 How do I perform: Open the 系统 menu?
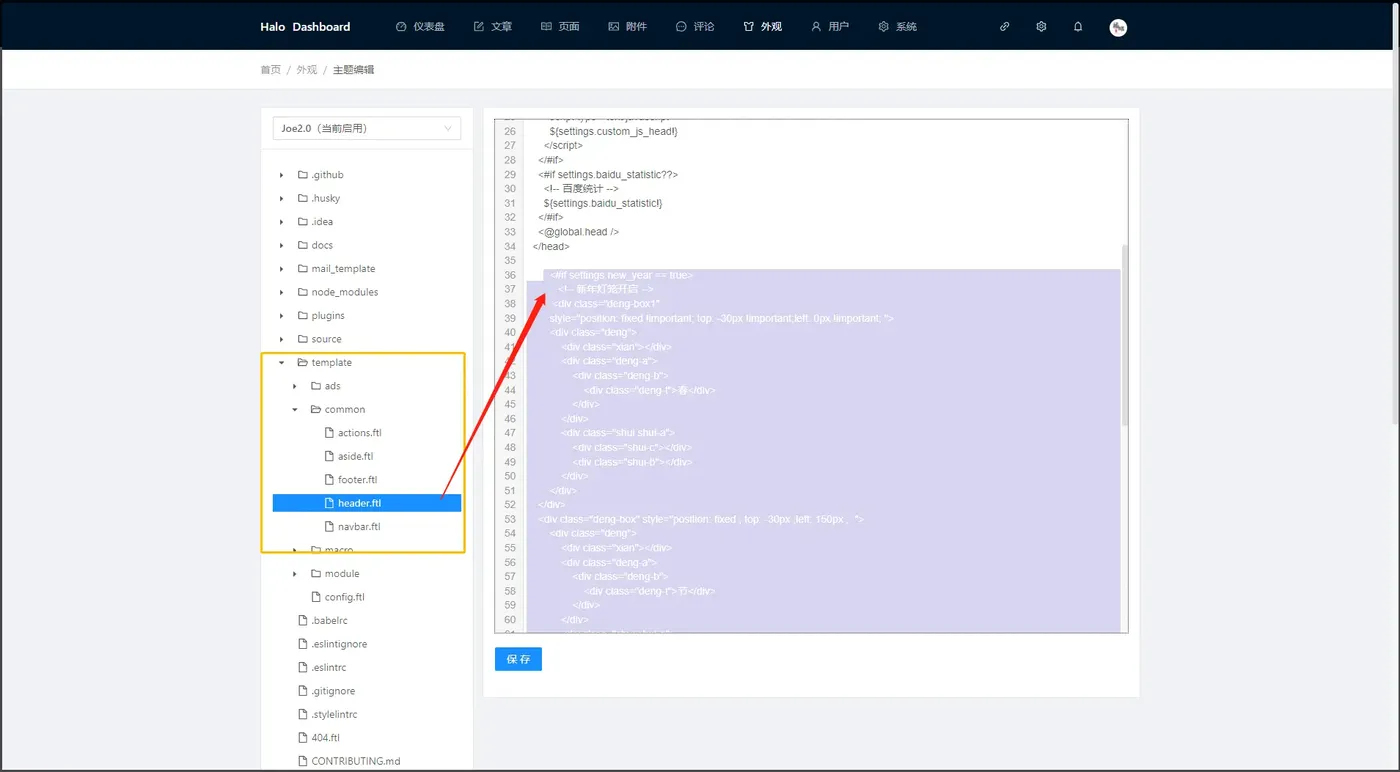pyautogui.click(x=897, y=27)
